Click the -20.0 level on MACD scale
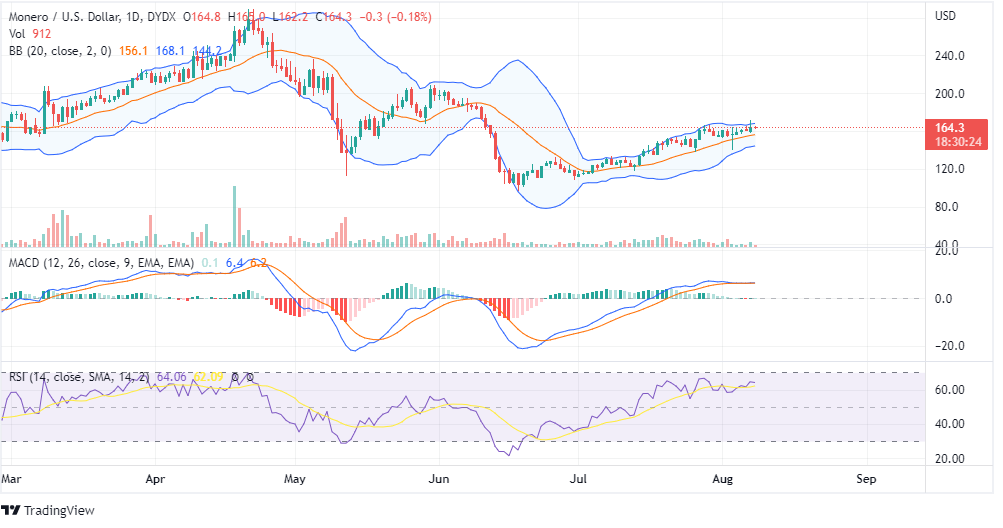Screen dimensions: 1003x528 (x=949, y=346)
